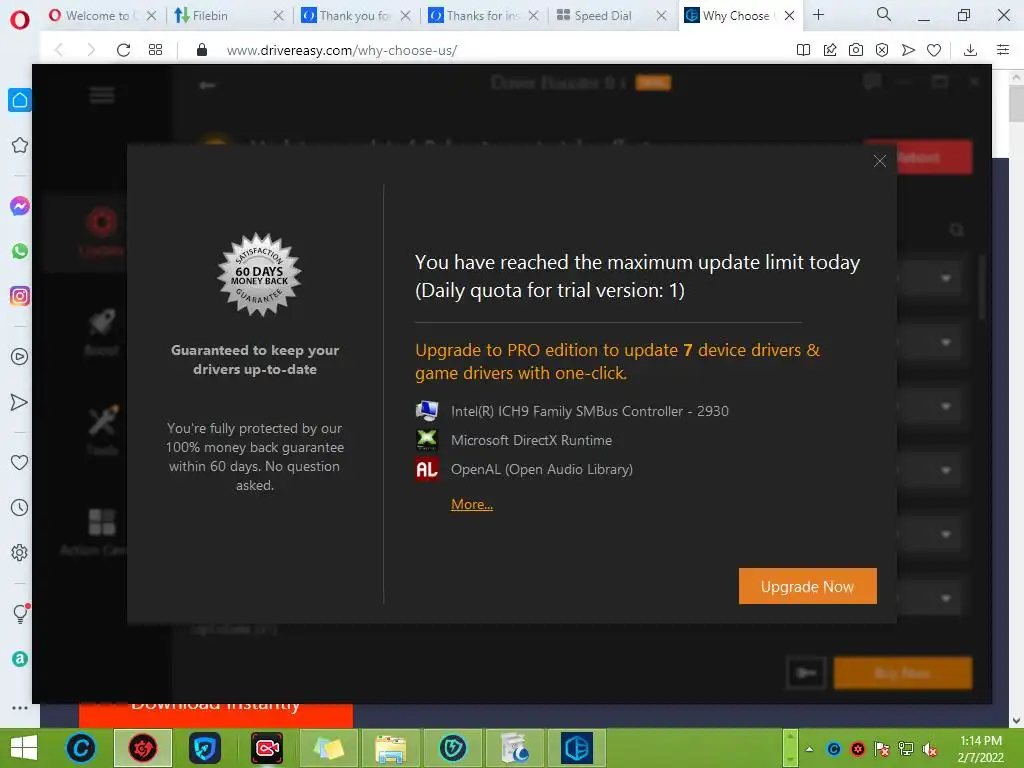
Task: Open the sidebar heart pinboards icon
Action: coord(20,462)
